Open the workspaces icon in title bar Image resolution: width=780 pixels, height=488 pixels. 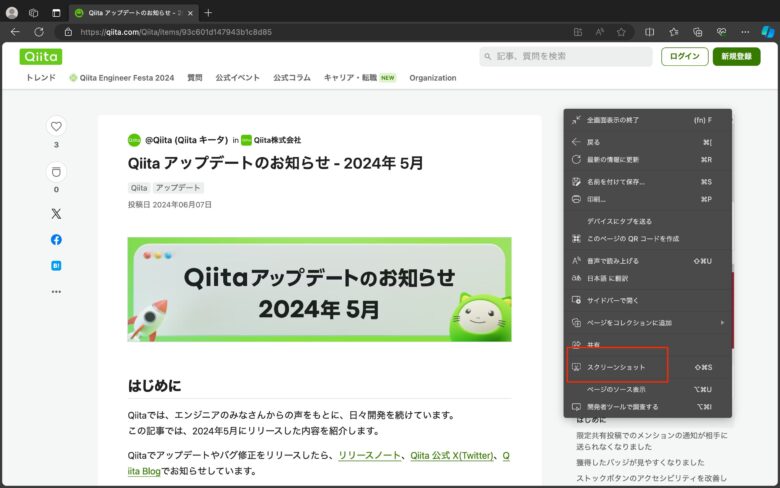point(33,13)
